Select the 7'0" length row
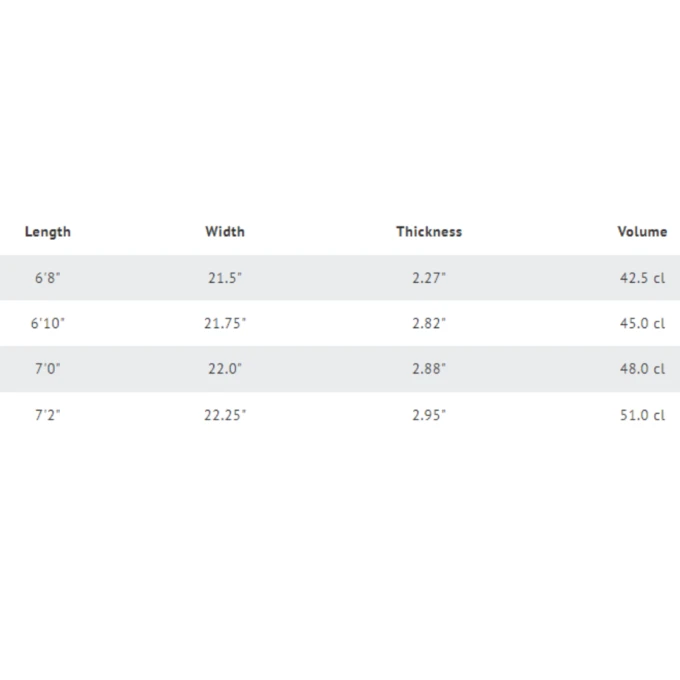Screen dimensions: 680x680 click(48, 369)
